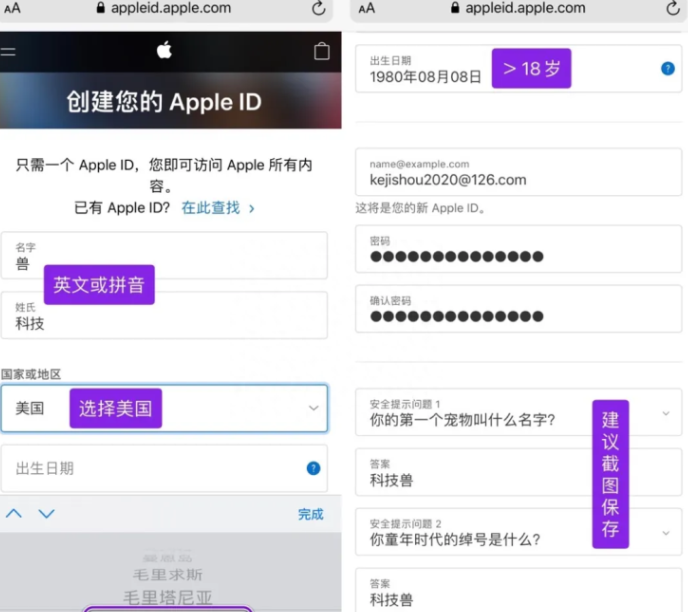Screen dimensions: 688x612
Task: Focus the 姓氏 input field containing 科技
Action: [164, 315]
